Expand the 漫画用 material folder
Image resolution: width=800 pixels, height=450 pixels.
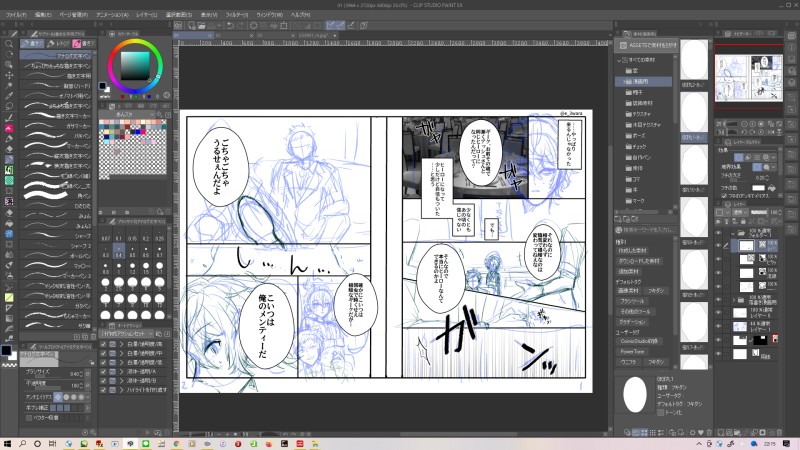[623, 82]
